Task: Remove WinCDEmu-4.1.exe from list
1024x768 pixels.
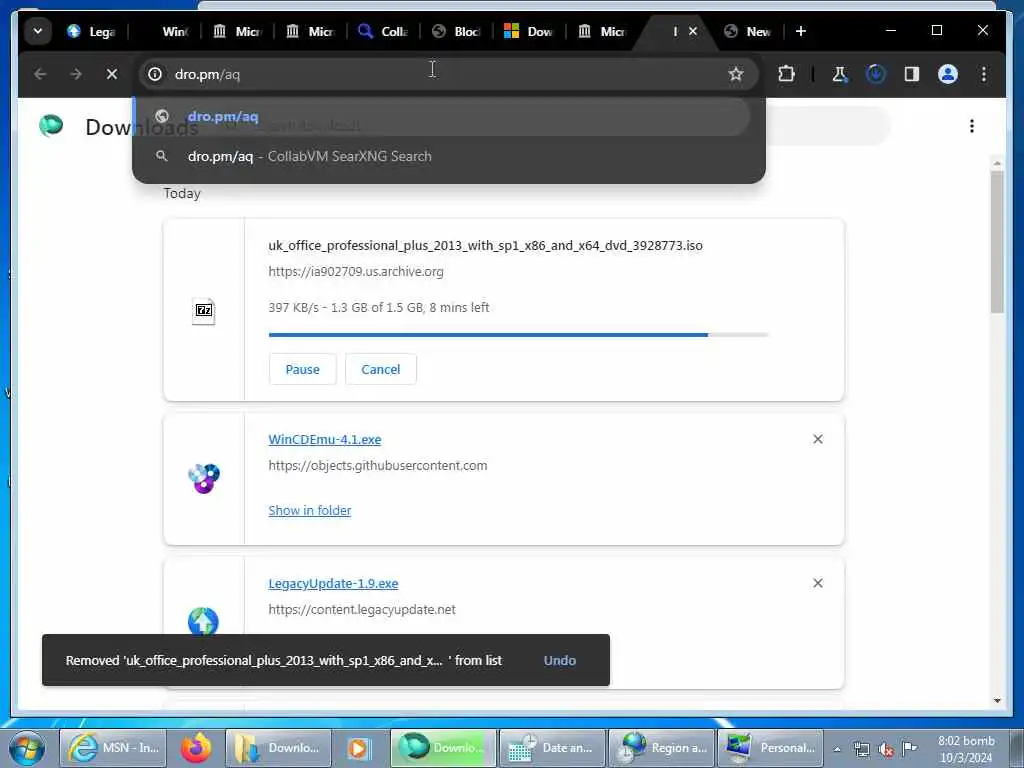Action: 818,439
